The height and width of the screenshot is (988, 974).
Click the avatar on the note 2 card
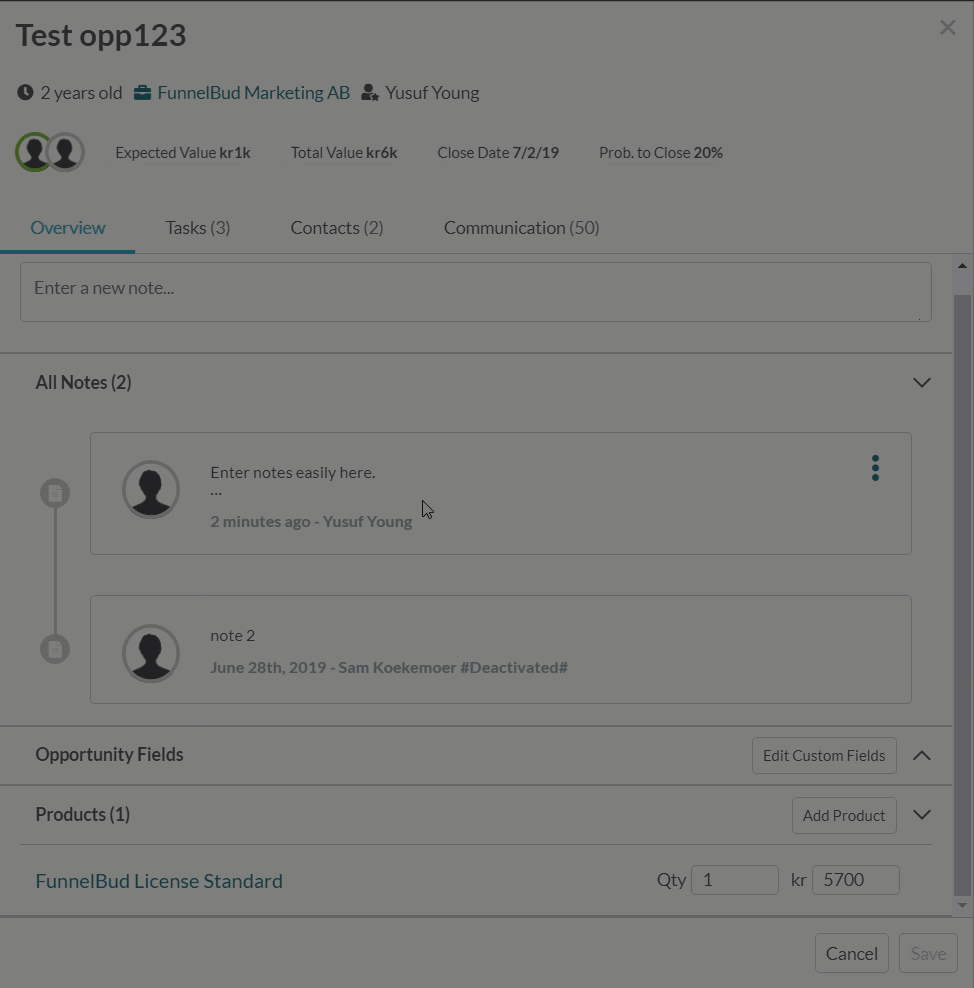tap(151, 653)
